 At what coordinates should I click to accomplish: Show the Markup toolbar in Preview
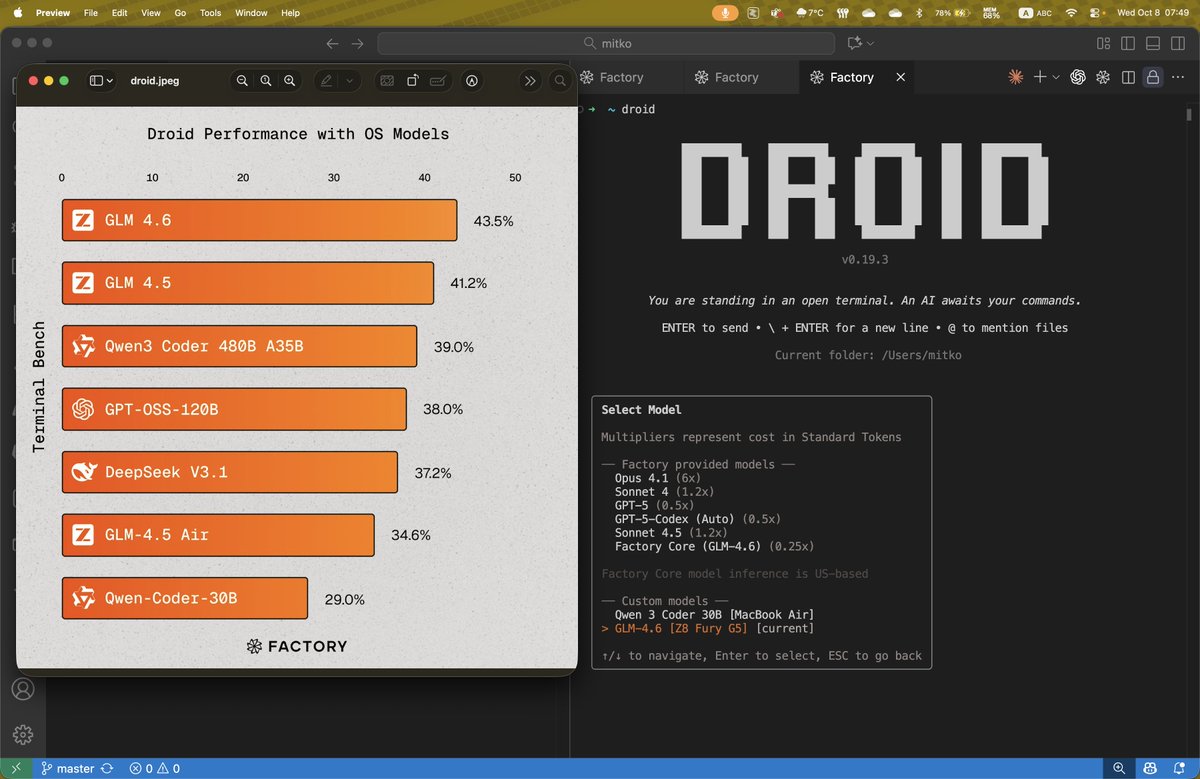pyautogui.click(x=472, y=81)
